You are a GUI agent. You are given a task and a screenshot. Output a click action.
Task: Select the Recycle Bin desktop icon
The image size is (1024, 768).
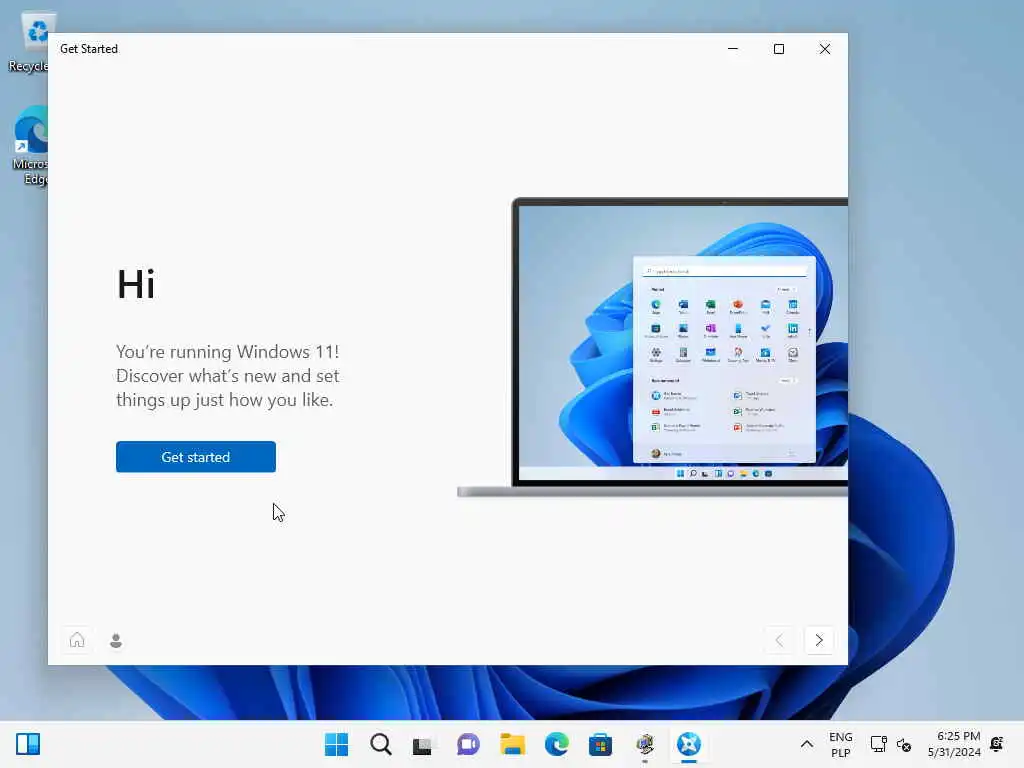tap(28, 42)
